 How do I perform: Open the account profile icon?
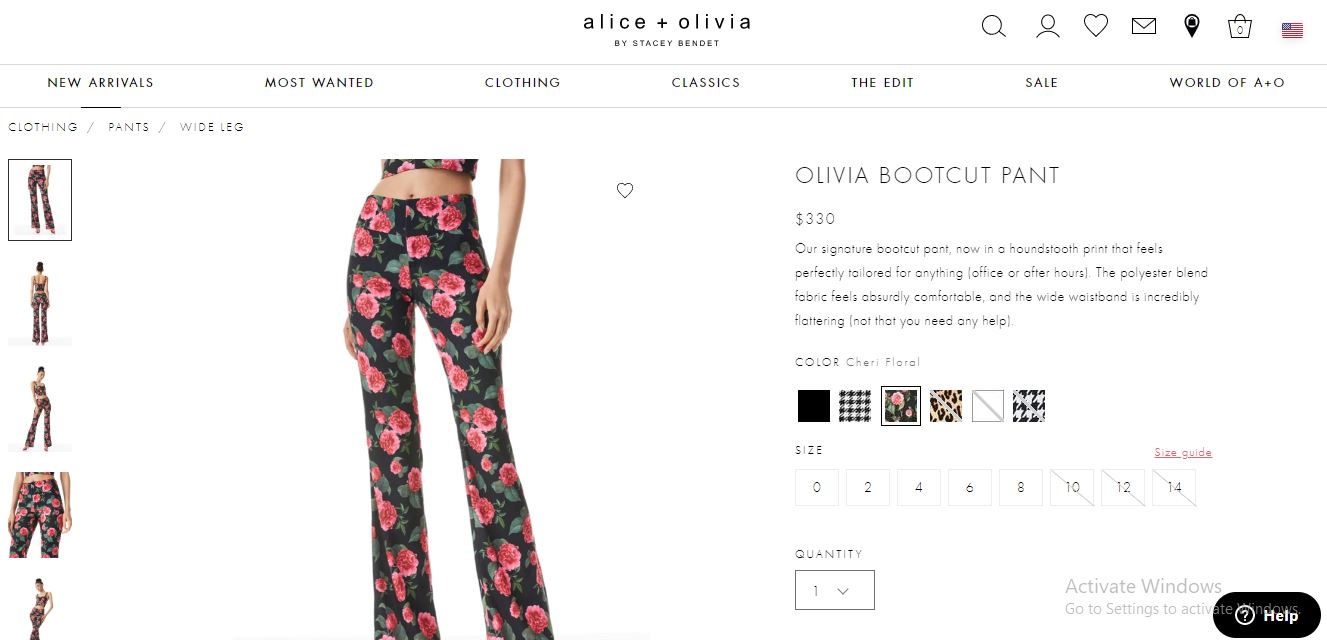(1047, 26)
